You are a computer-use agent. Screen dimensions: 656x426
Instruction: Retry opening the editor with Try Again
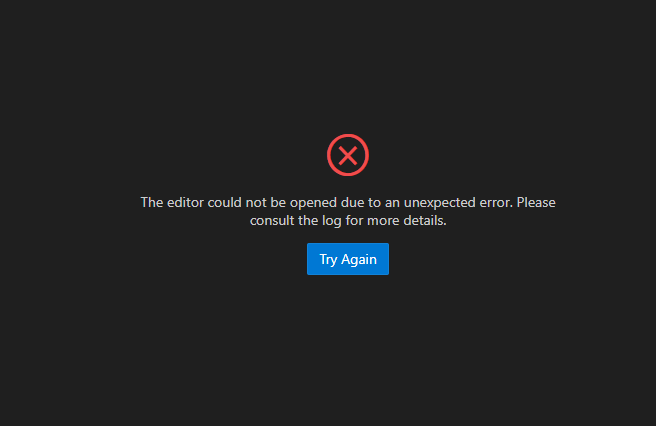pyautogui.click(x=348, y=259)
